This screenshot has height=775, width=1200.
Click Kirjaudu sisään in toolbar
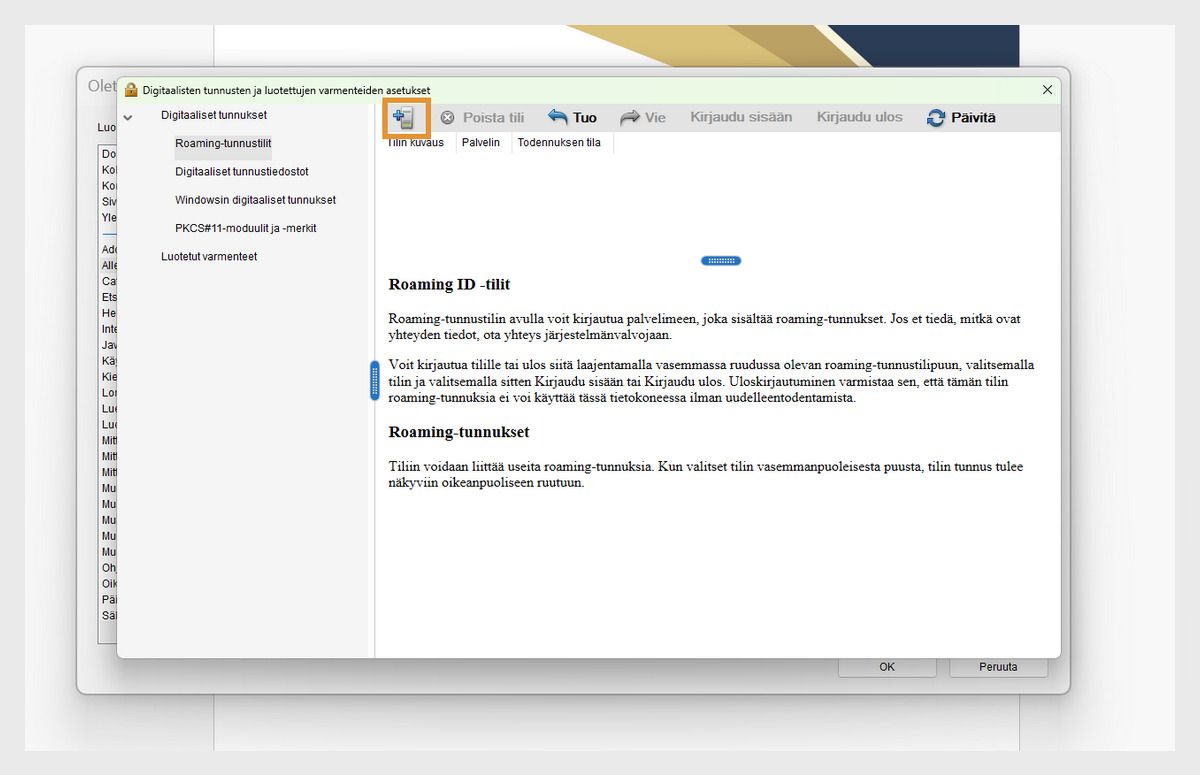click(741, 117)
